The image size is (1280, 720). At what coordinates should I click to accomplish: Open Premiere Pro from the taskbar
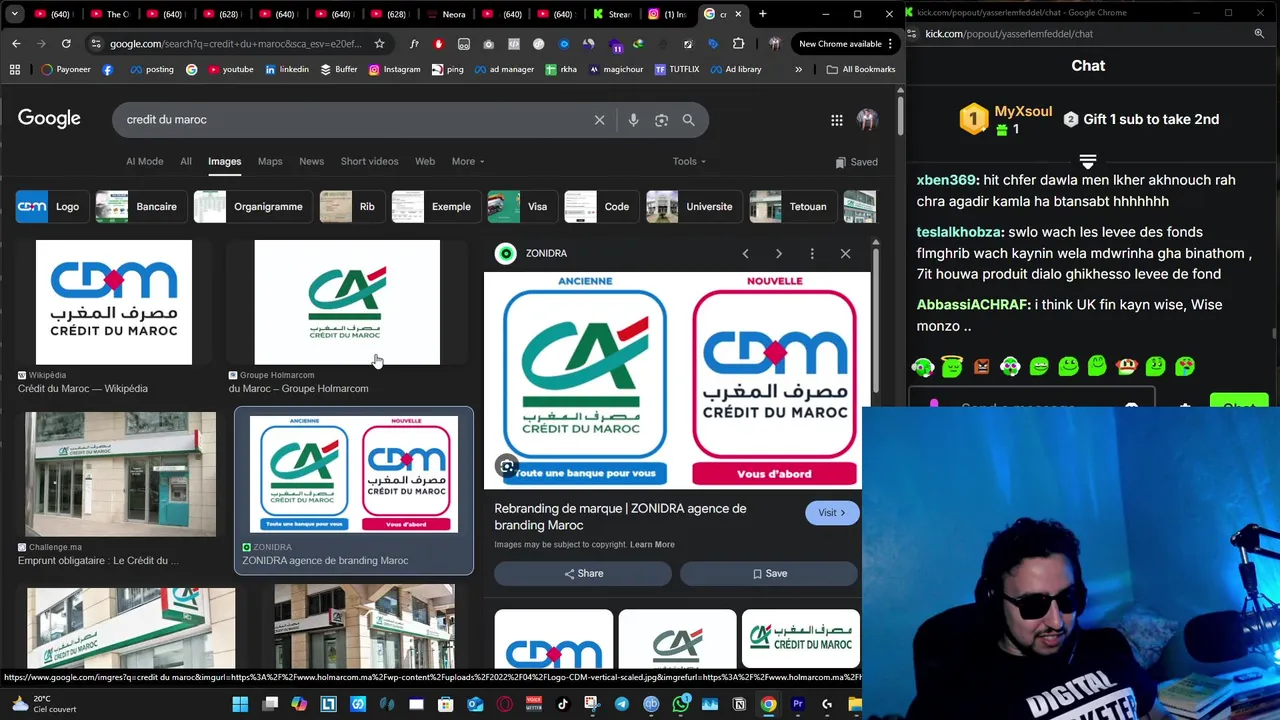click(x=798, y=704)
